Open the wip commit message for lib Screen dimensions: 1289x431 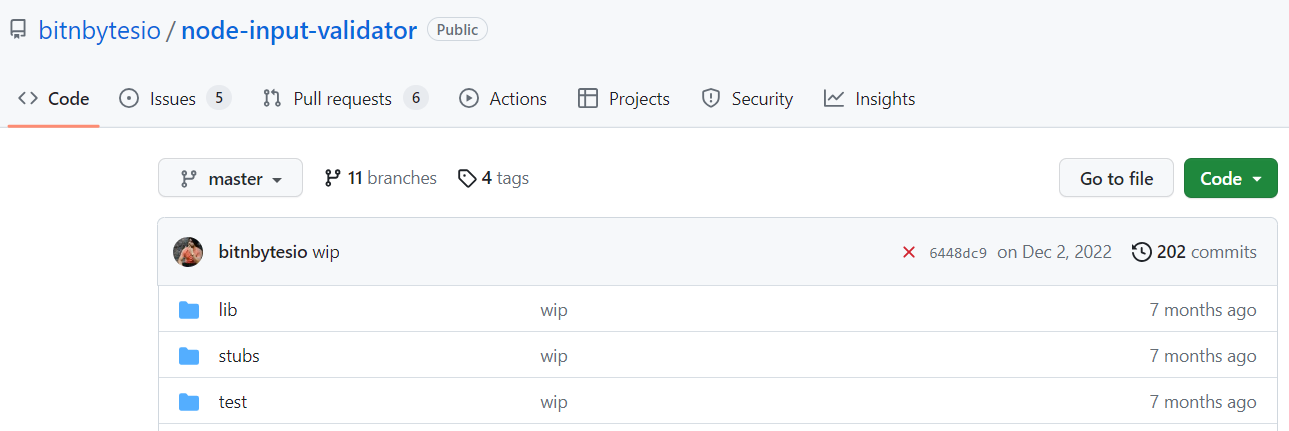click(554, 310)
